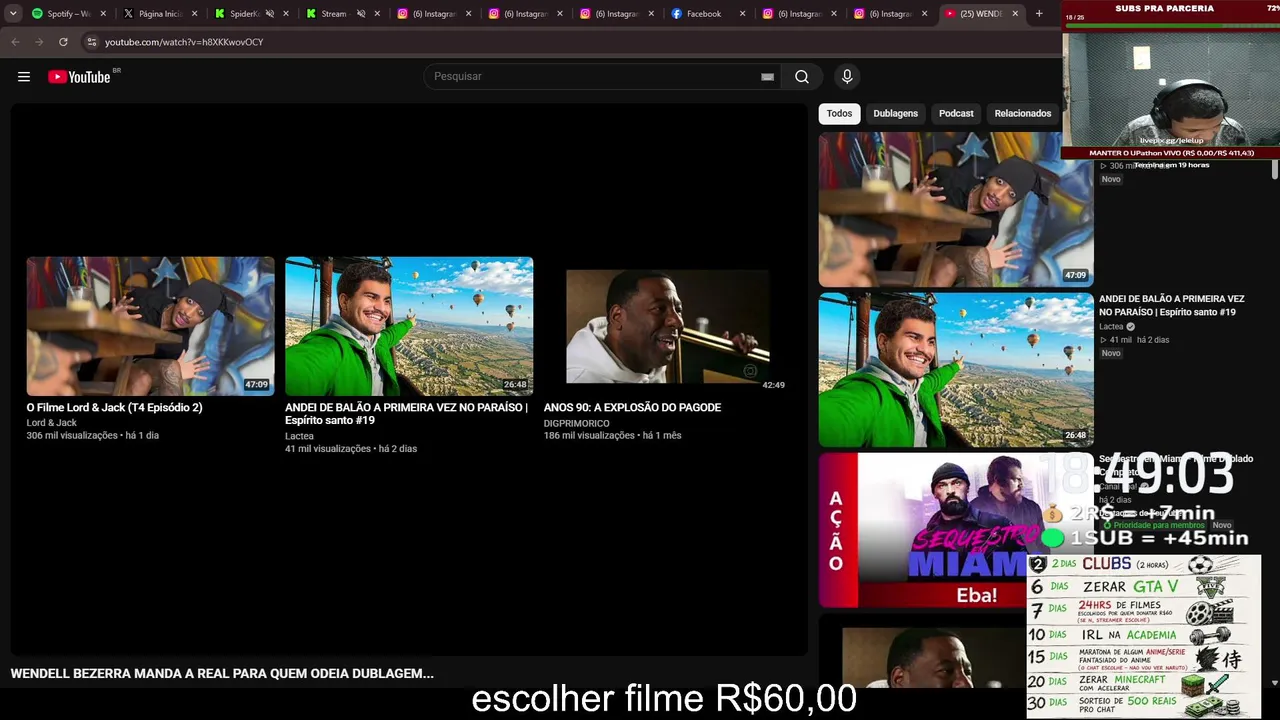Filter suggestions by Podcast
Image resolution: width=1280 pixels, height=720 pixels.
point(956,113)
